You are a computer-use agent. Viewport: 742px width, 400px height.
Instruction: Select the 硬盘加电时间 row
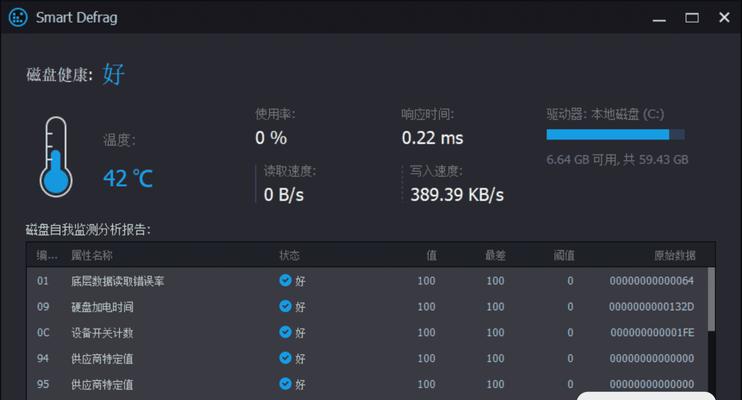pos(367,307)
